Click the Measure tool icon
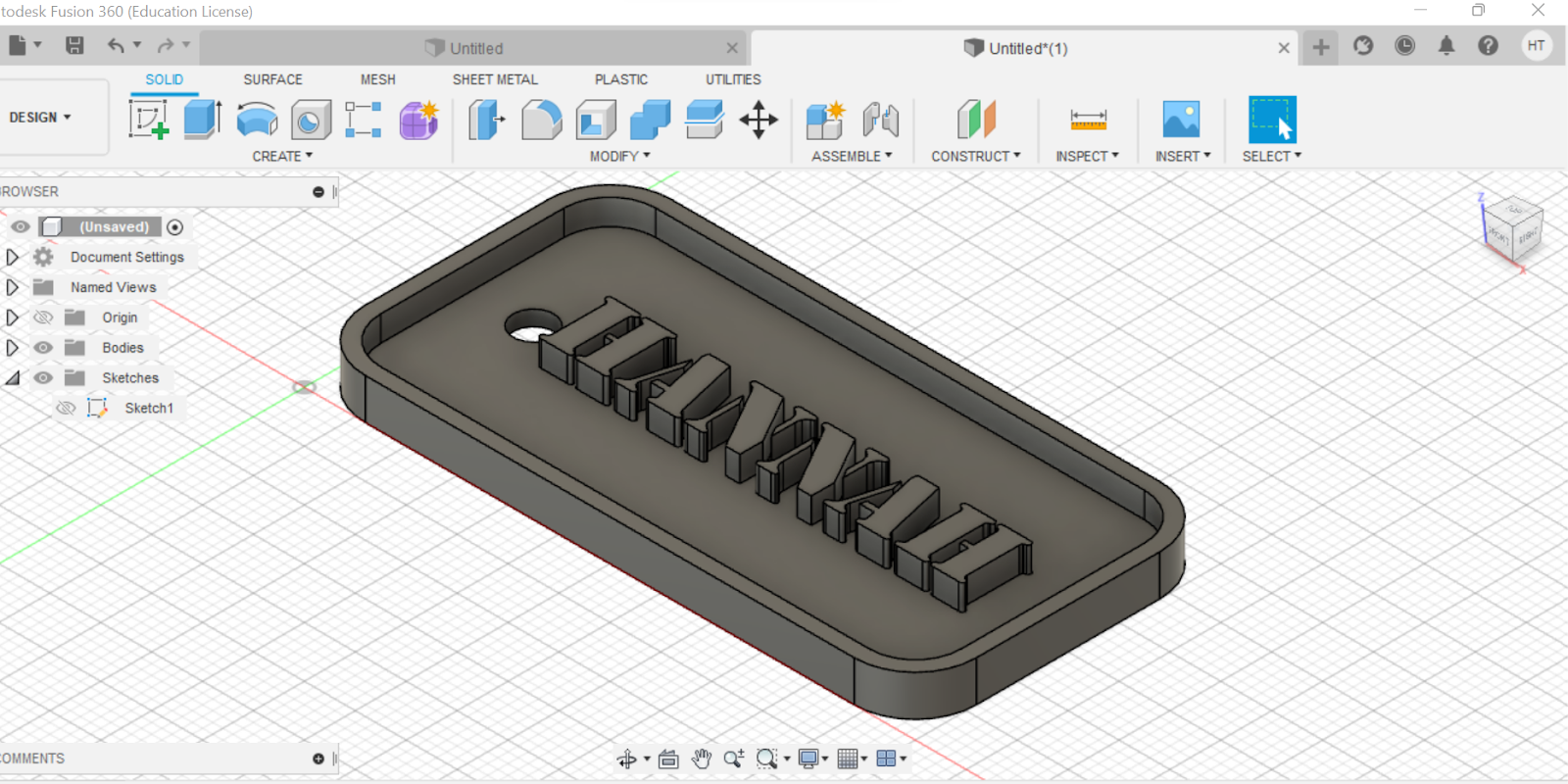This screenshot has width=1568, height=784. coord(1089,121)
